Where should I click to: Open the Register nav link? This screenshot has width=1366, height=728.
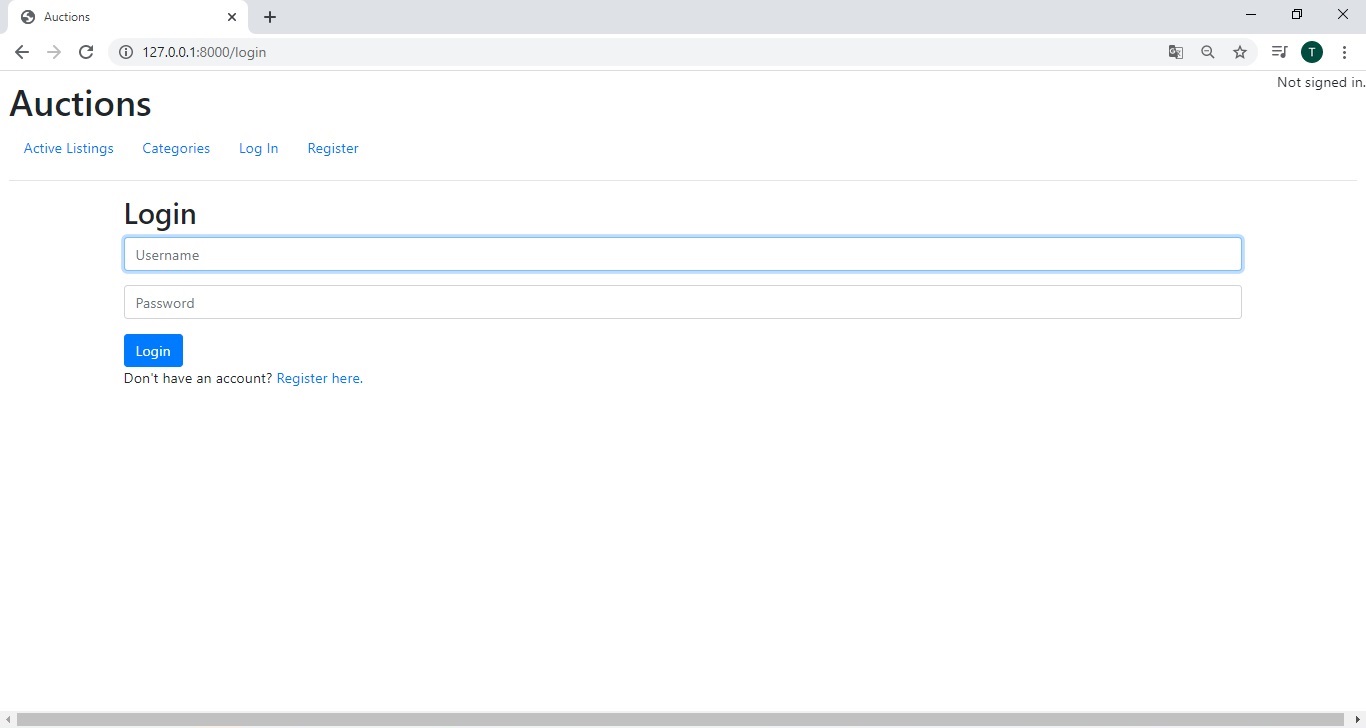[x=333, y=148]
